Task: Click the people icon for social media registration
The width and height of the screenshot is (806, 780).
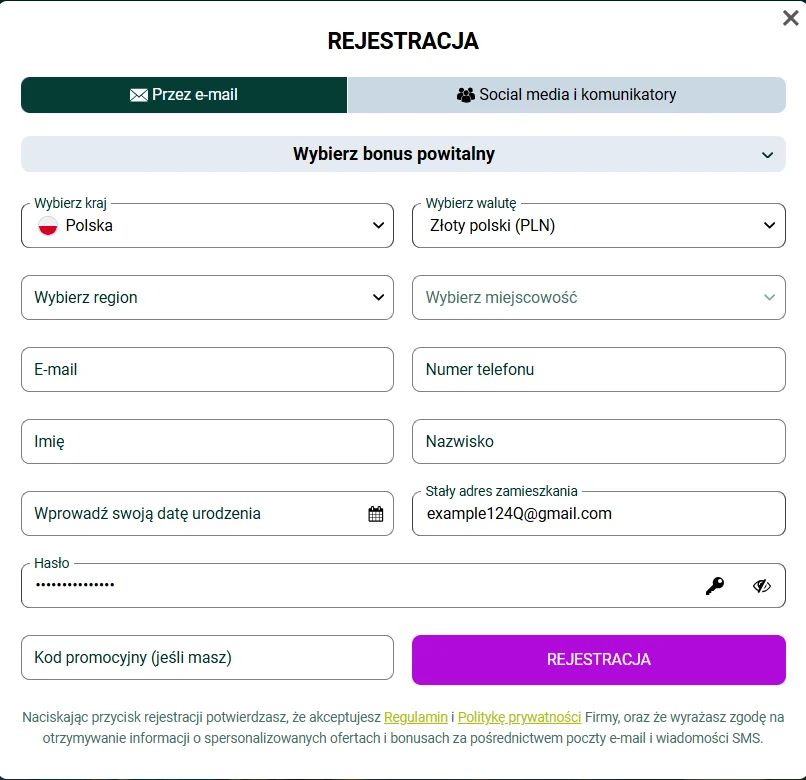Action: [464, 95]
